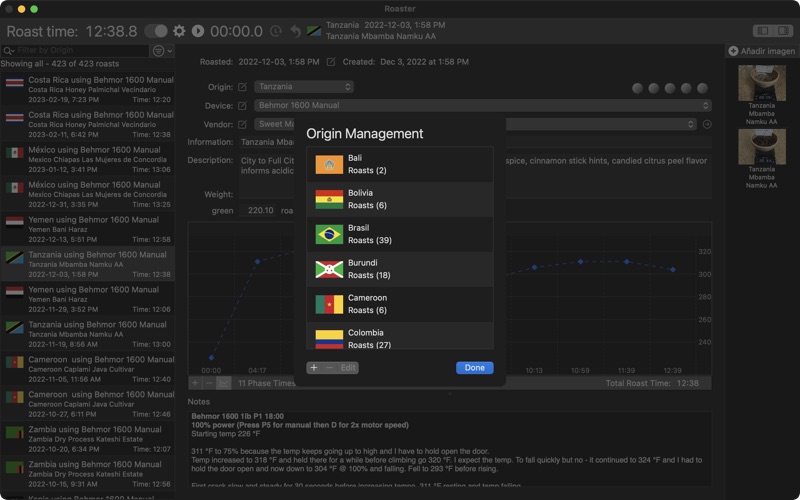Open the lower Tanzania Mbamba Namku AA thumbnail
This screenshot has height=500, width=800.
pyautogui.click(x=762, y=147)
